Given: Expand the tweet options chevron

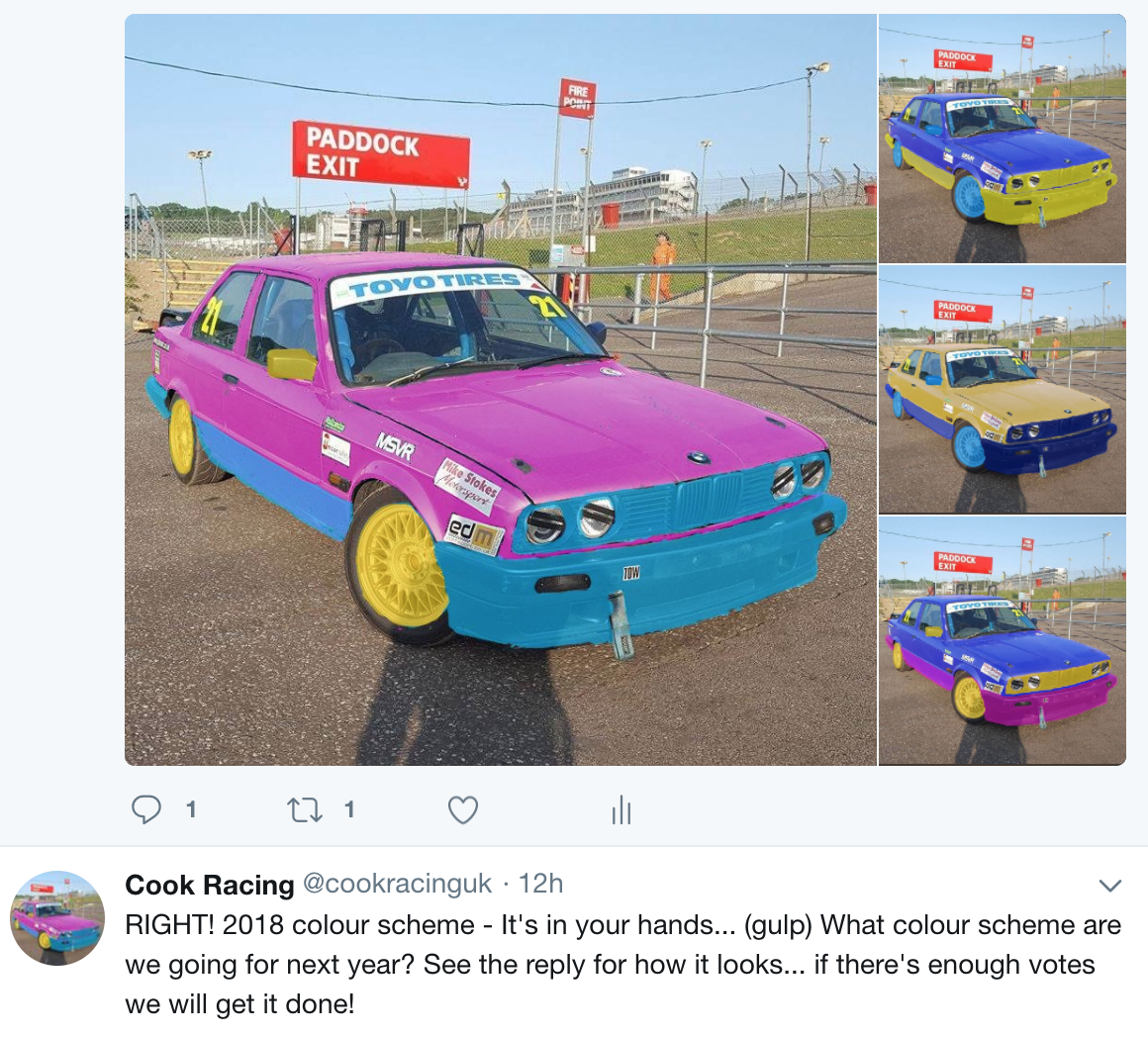Looking at the screenshot, I should (x=1110, y=886).
